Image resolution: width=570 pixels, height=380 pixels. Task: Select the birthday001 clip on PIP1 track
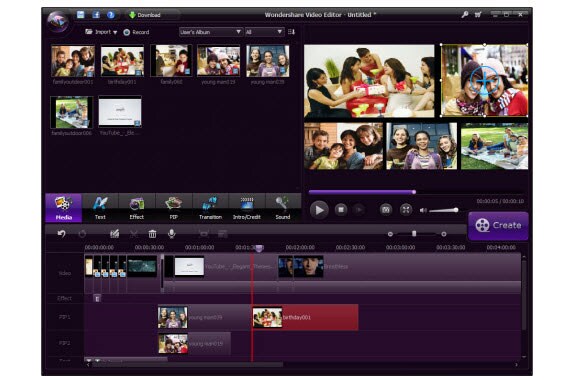tap(305, 317)
